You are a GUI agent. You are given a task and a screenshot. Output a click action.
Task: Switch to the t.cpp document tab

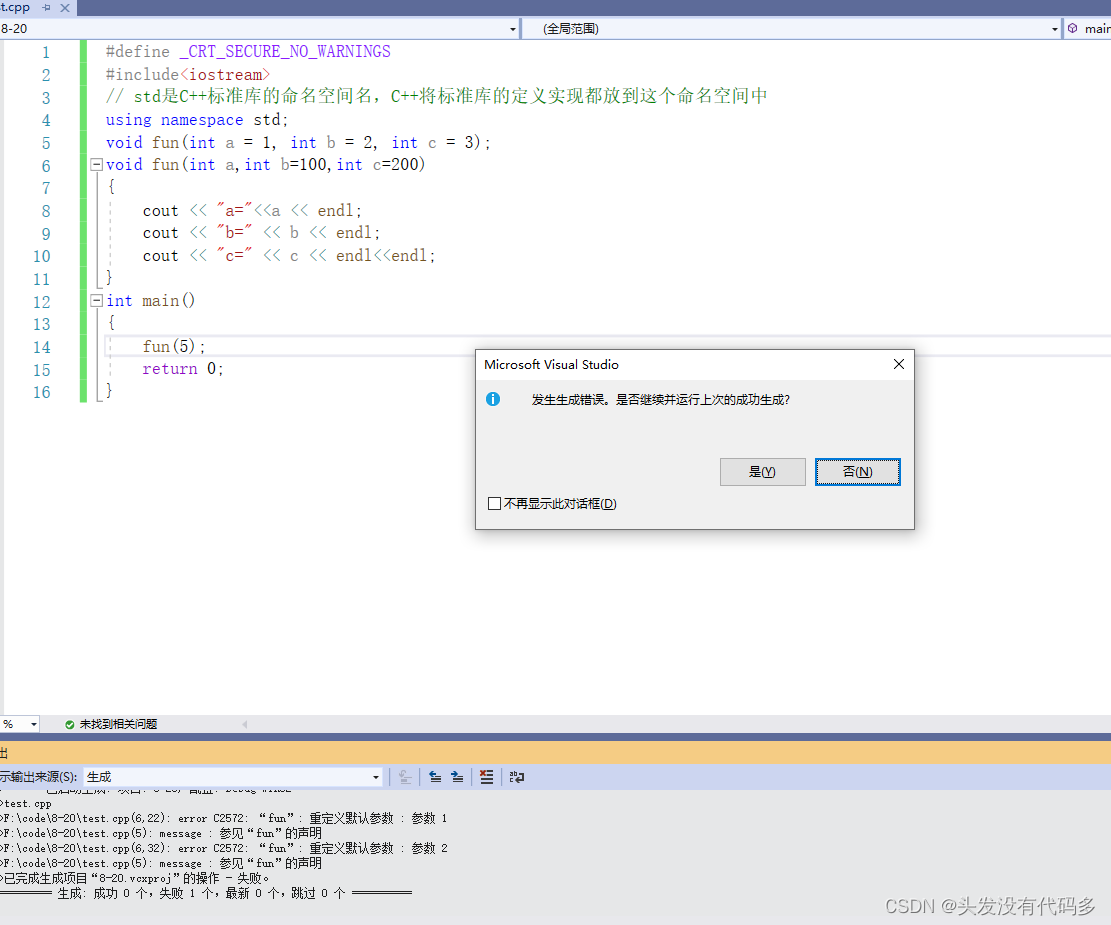pyautogui.click(x=16, y=6)
